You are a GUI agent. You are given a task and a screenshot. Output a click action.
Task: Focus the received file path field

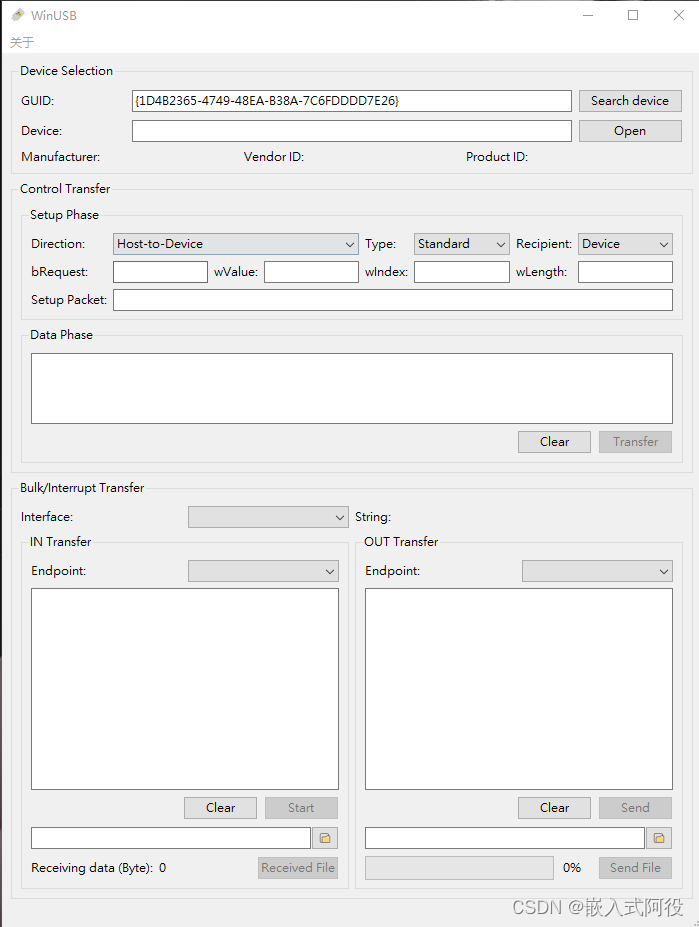click(171, 838)
